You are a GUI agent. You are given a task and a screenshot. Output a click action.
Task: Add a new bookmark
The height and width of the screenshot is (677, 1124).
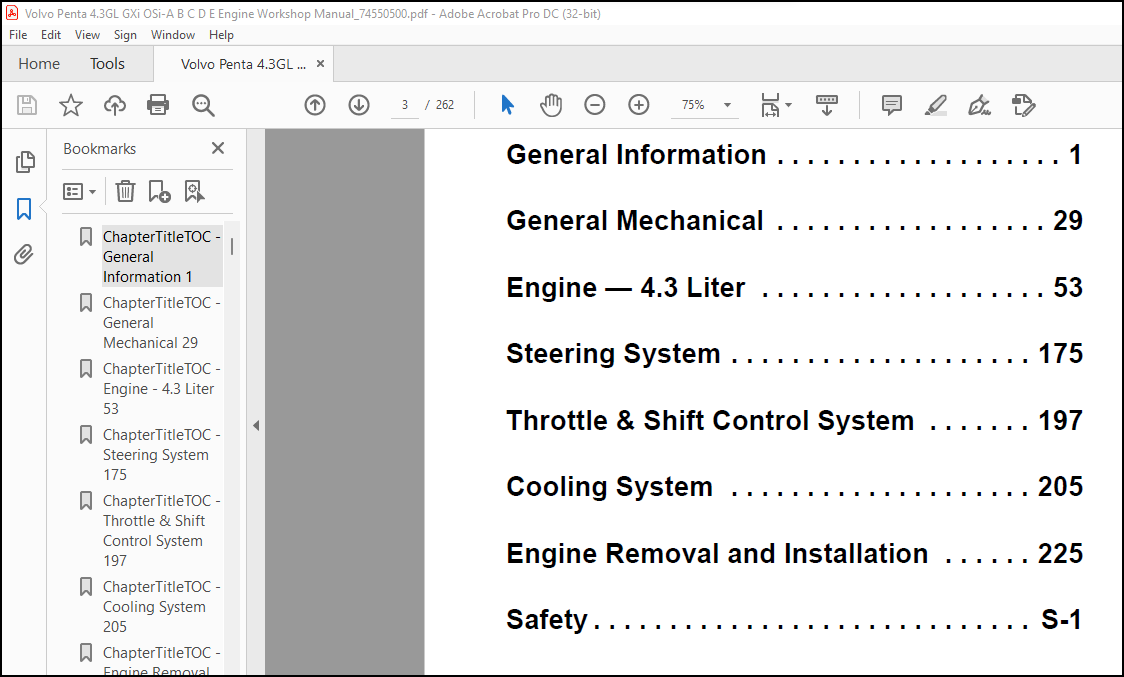159,191
